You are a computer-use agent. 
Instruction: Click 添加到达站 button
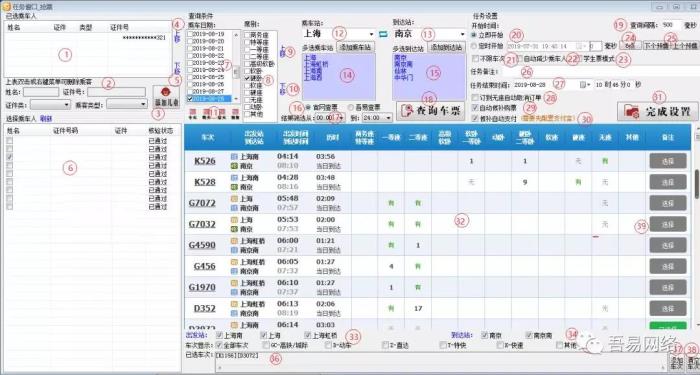(x=446, y=47)
